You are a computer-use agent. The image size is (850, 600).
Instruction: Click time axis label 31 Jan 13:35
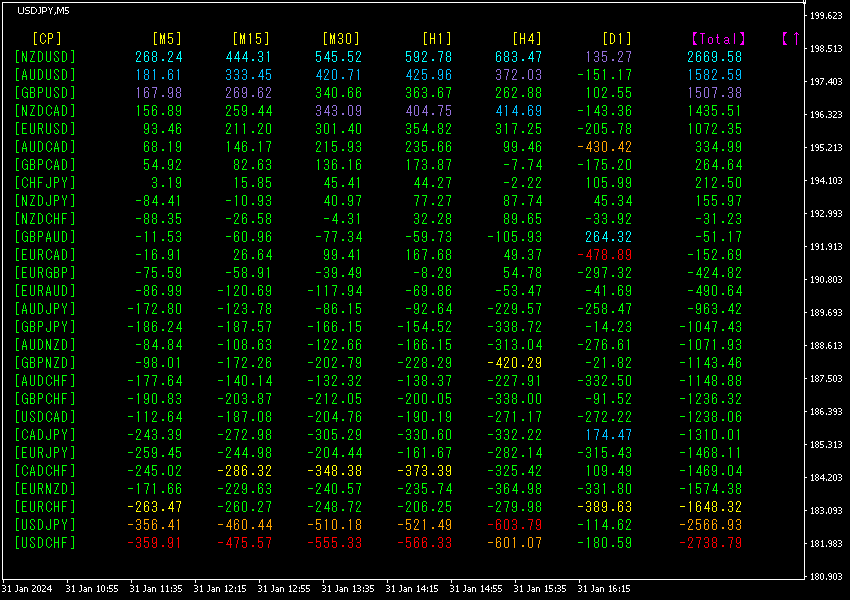[x=347, y=589]
